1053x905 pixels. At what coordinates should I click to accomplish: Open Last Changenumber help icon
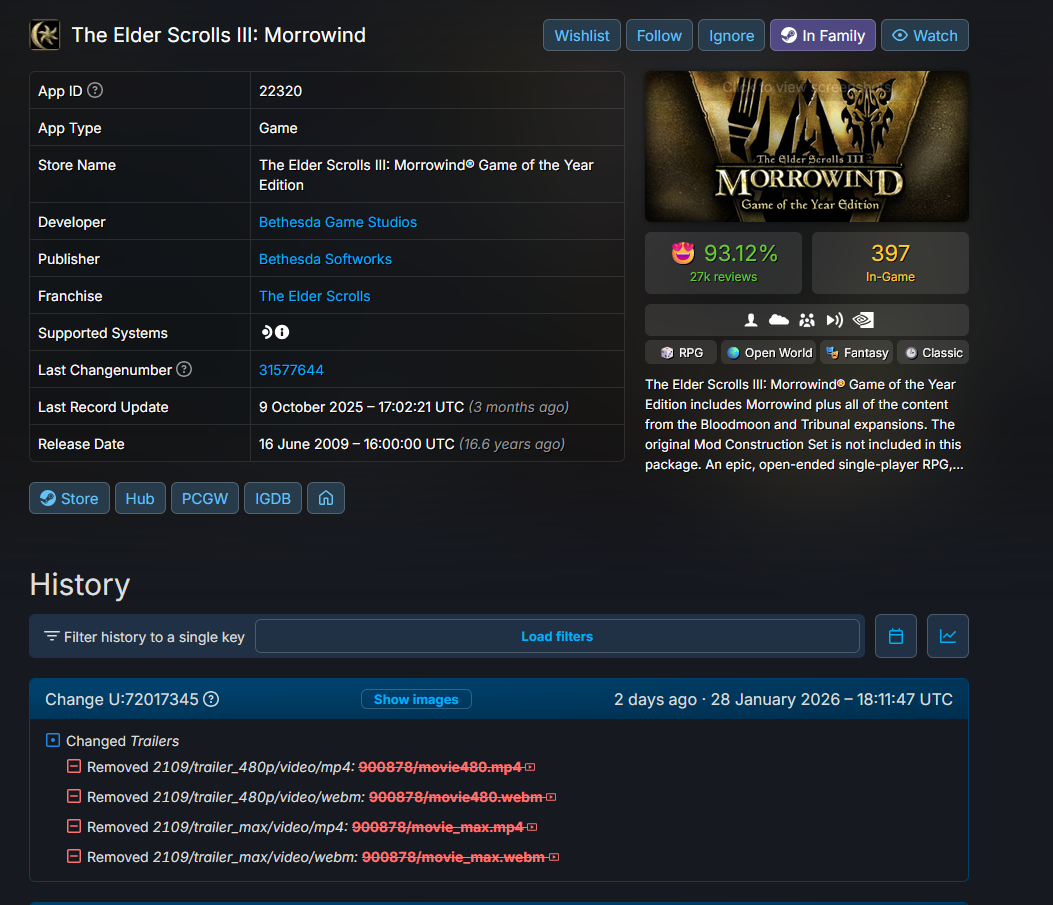(x=184, y=369)
